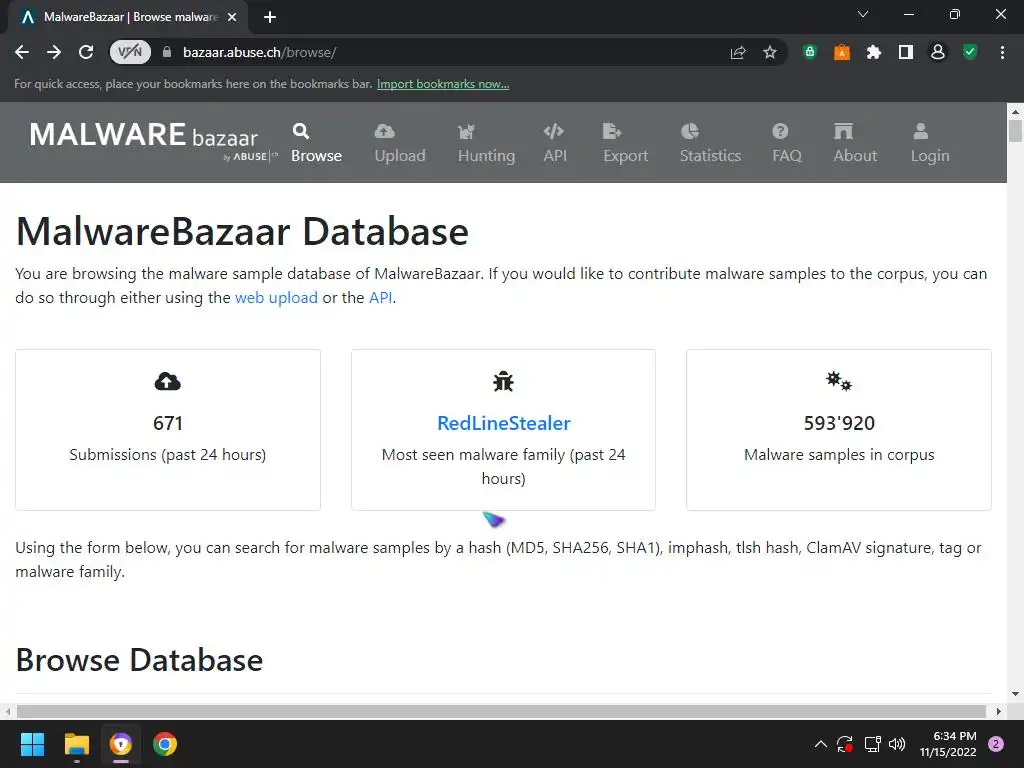
Task: Click the share page icon in address bar
Action: 738,52
